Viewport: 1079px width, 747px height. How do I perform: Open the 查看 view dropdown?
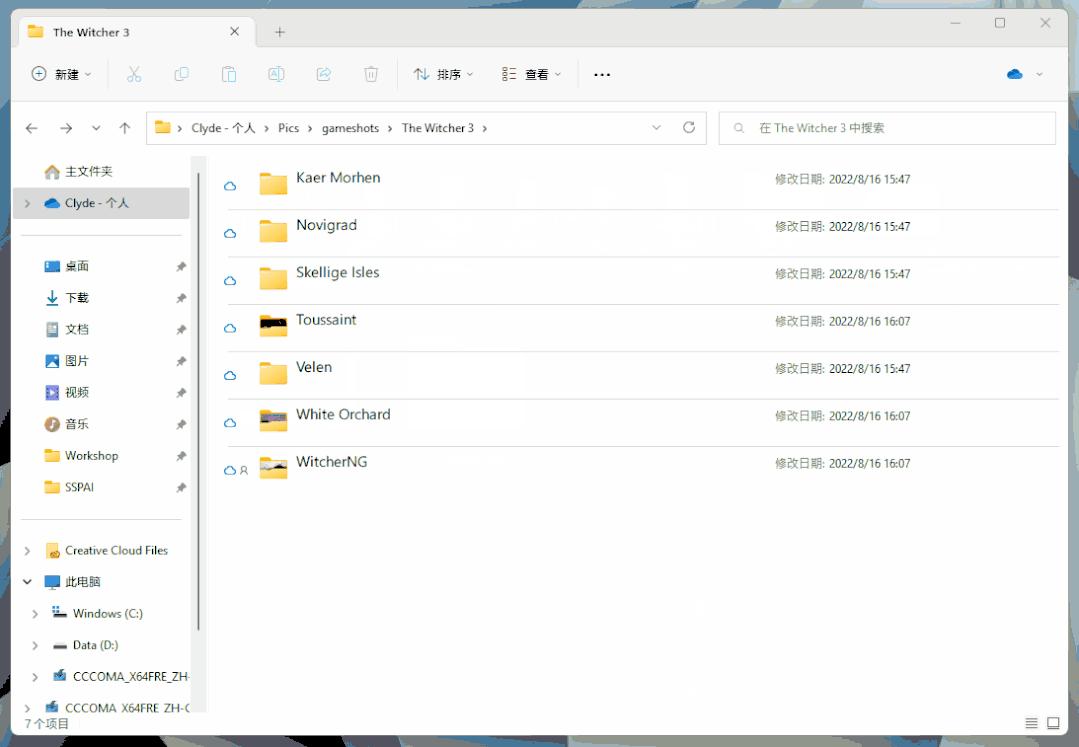pos(531,74)
